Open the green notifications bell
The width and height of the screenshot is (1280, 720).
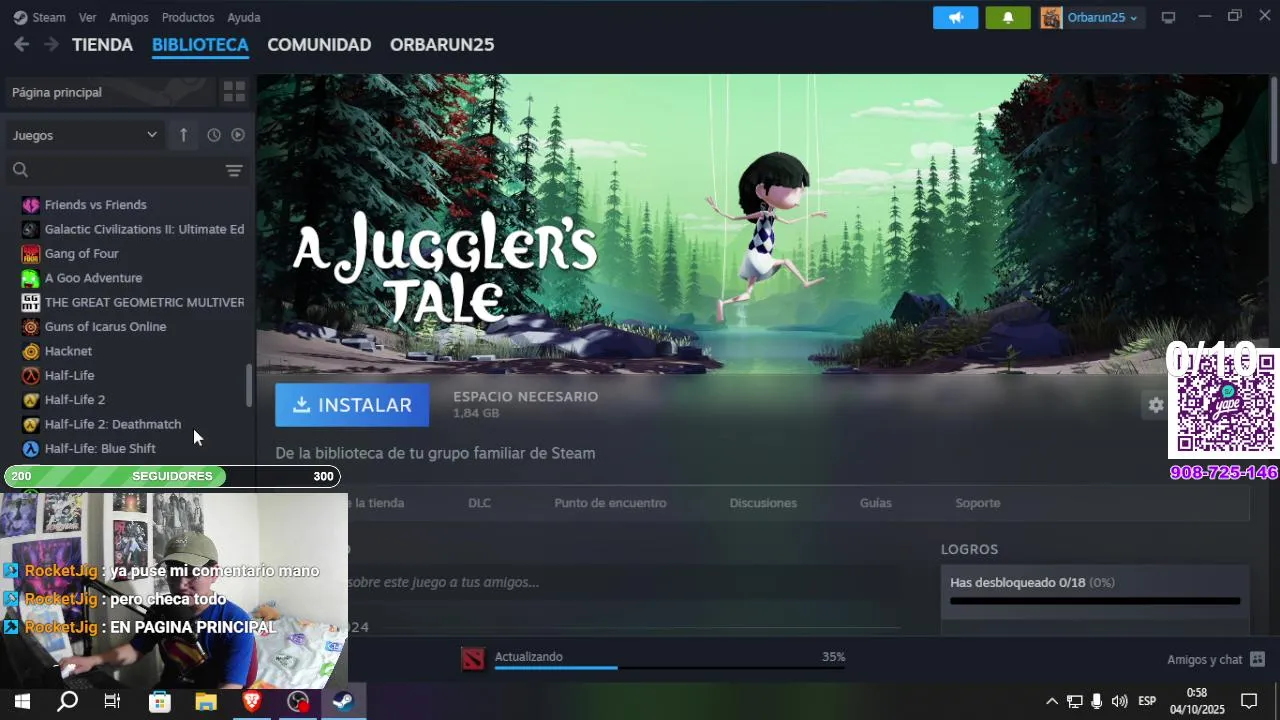click(x=1008, y=17)
